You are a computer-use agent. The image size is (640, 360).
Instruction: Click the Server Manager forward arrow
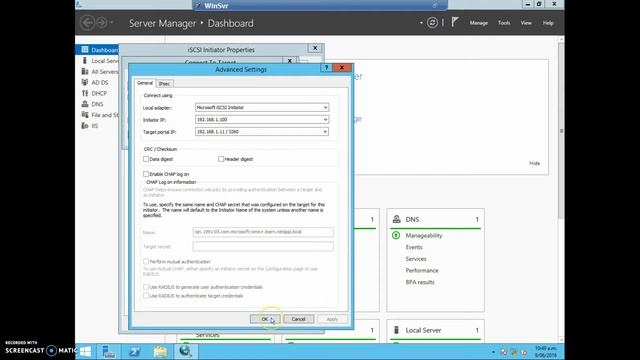[101, 23]
